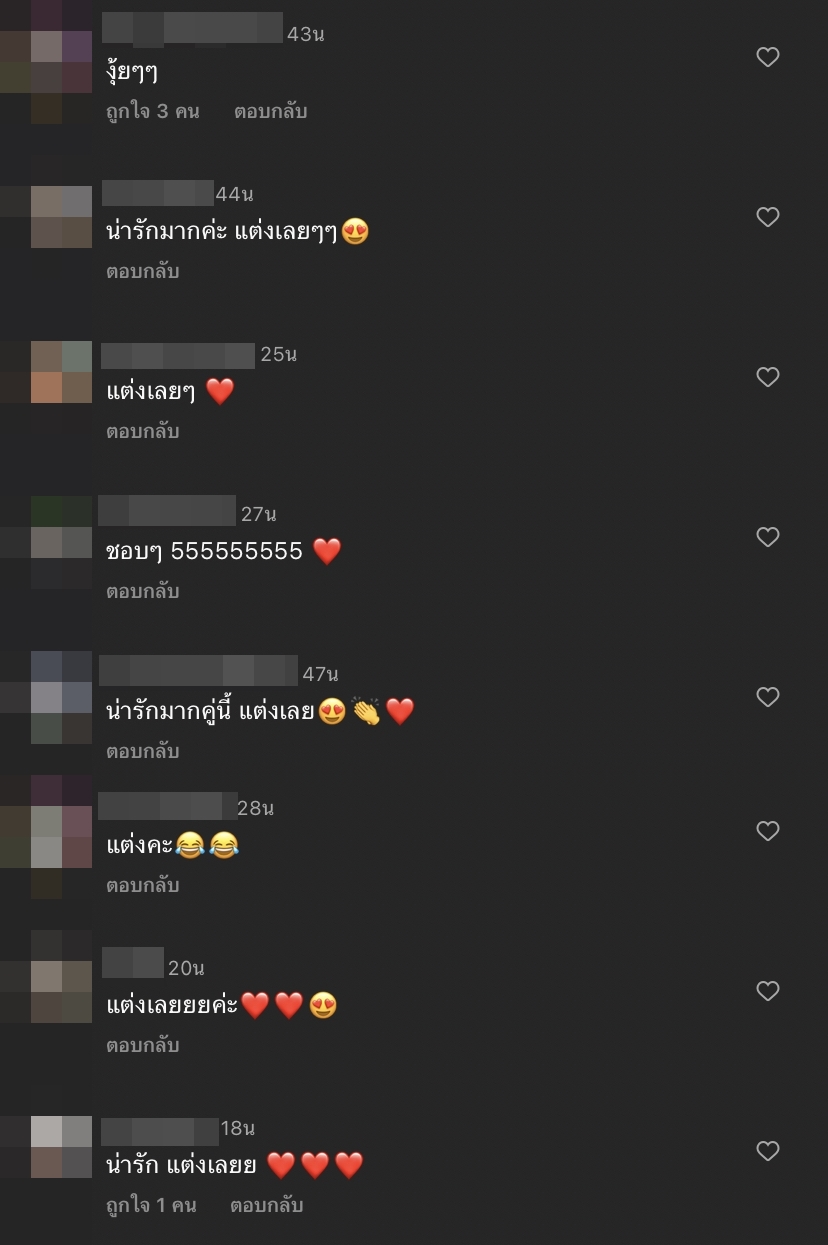View "ถูกใจ 1 คน" likes list
The height and width of the screenshot is (1245, 828).
point(151,1206)
